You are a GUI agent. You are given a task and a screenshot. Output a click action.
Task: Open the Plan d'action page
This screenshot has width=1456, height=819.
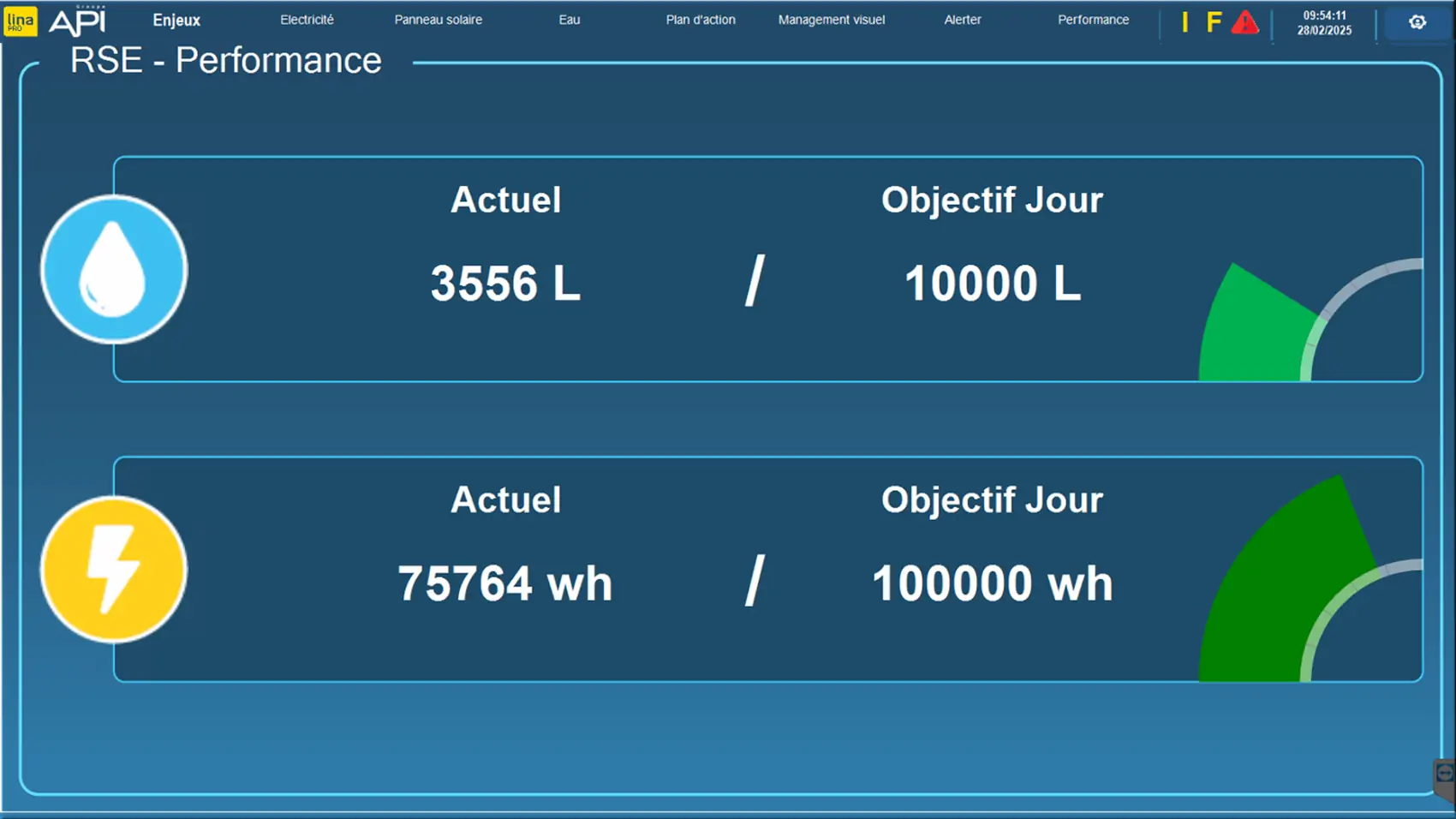(701, 20)
